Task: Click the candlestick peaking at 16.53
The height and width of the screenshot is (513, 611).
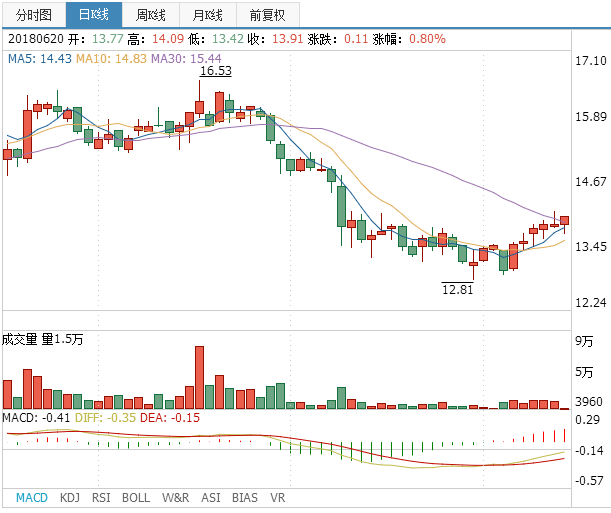Action: tap(199, 107)
